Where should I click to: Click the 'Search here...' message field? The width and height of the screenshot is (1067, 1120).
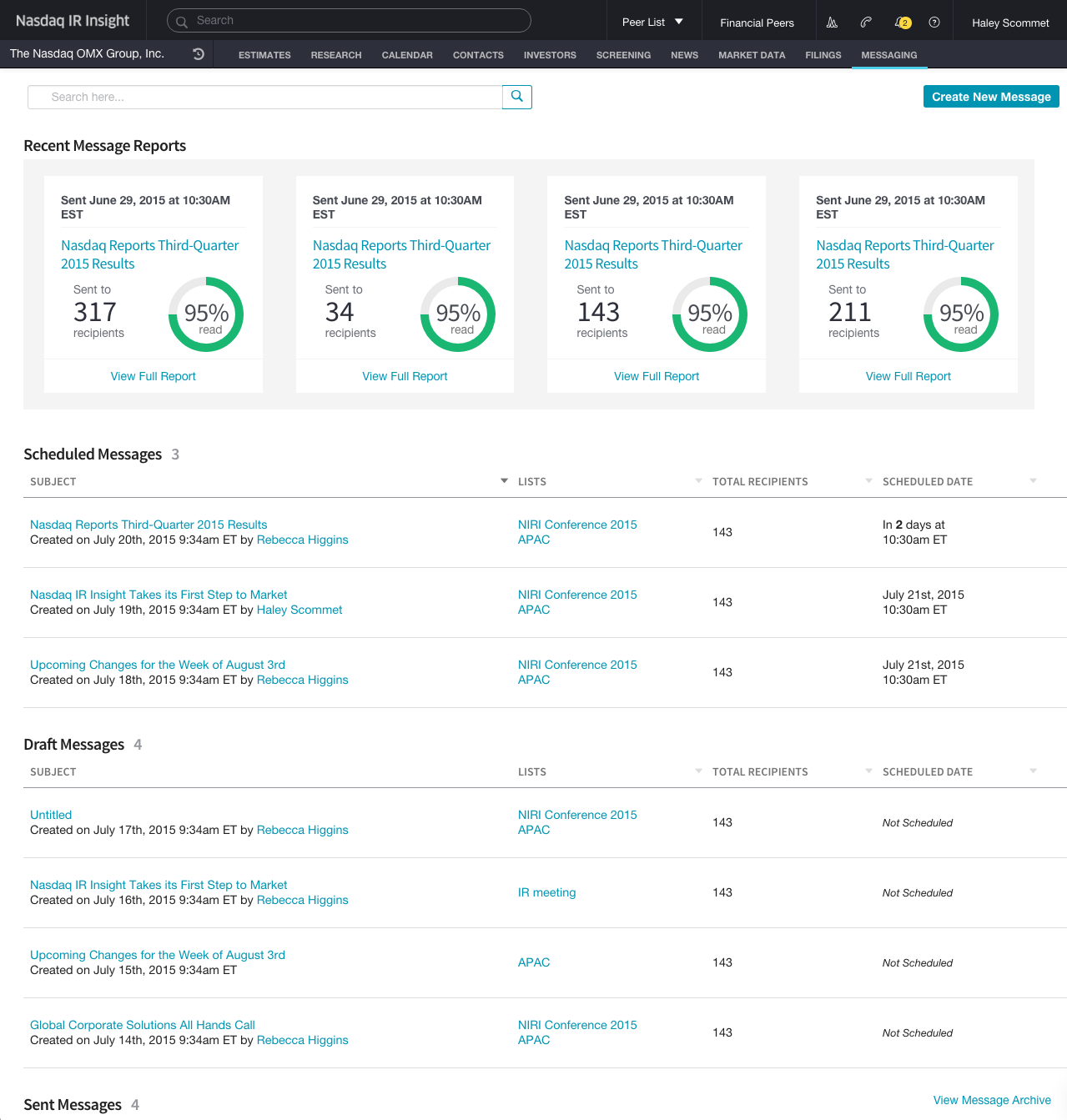click(265, 97)
